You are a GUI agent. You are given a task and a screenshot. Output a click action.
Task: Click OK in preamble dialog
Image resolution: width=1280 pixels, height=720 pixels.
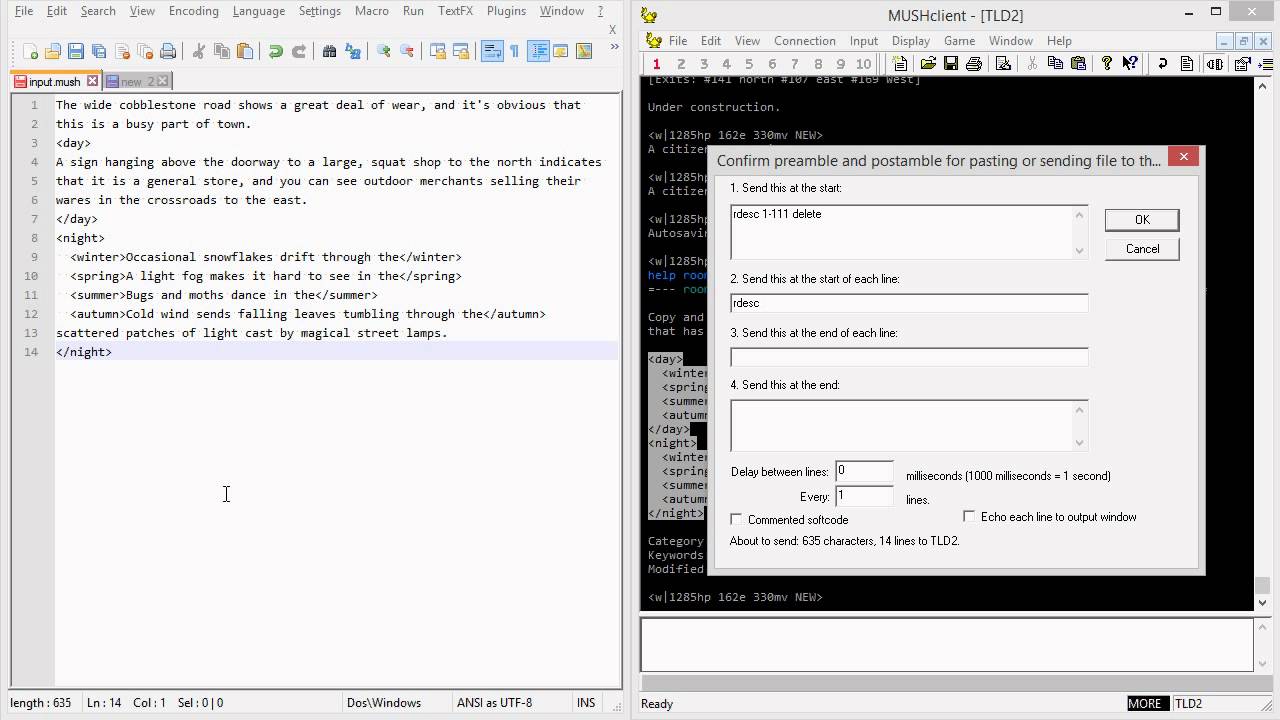[x=1142, y=220]
